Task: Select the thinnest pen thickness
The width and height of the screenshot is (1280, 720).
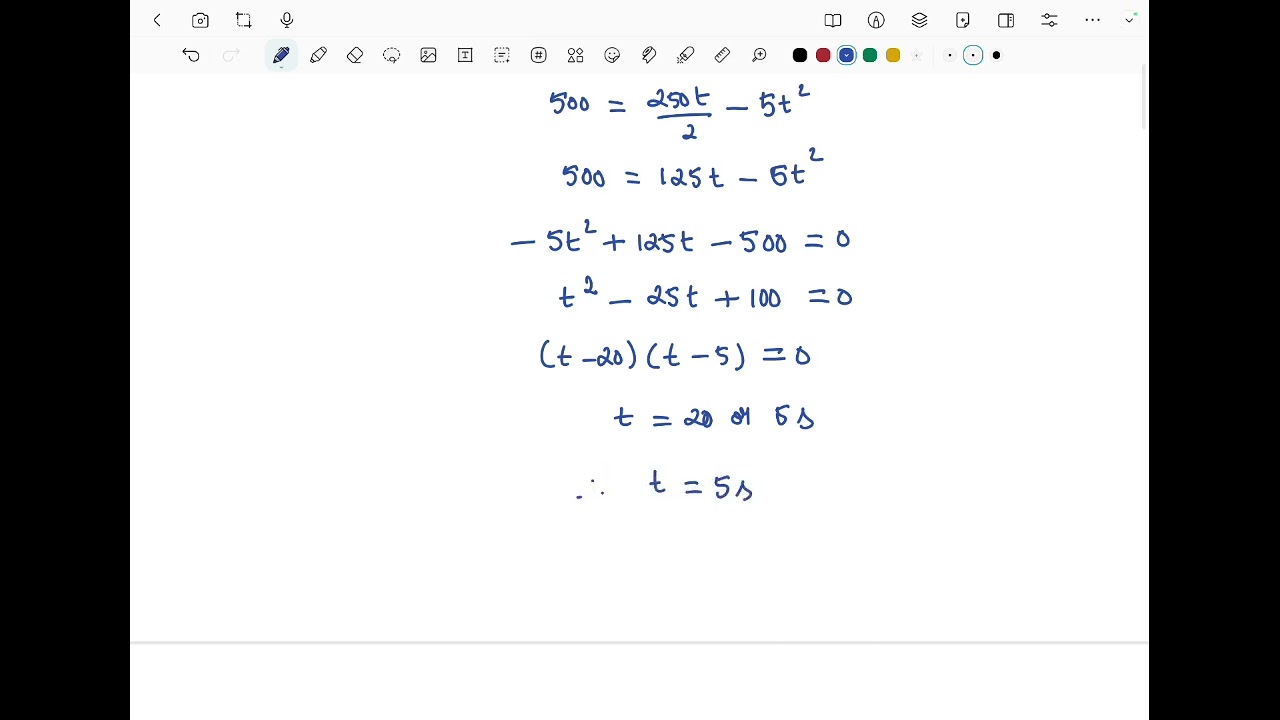Action: tap(950, 55)
